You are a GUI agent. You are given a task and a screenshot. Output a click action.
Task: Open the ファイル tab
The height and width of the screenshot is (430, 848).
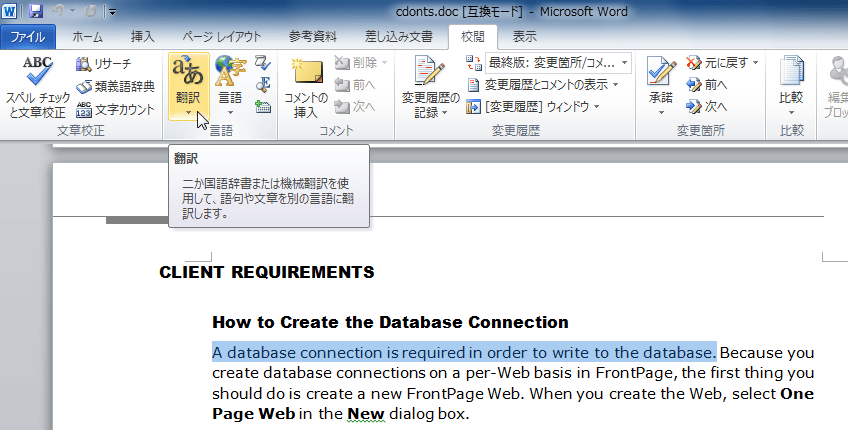(28, 37)
